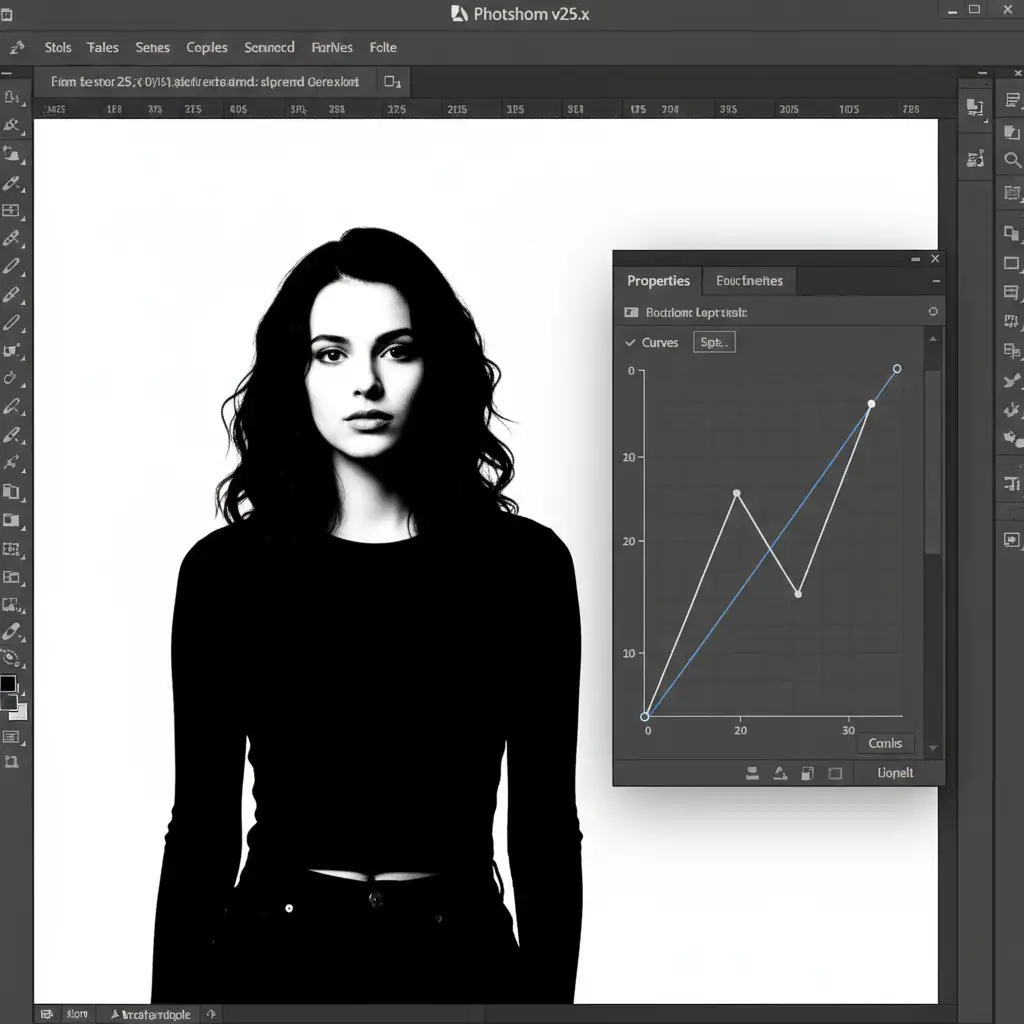
Task: Click the black foreground color swatch
Action: 8,684
